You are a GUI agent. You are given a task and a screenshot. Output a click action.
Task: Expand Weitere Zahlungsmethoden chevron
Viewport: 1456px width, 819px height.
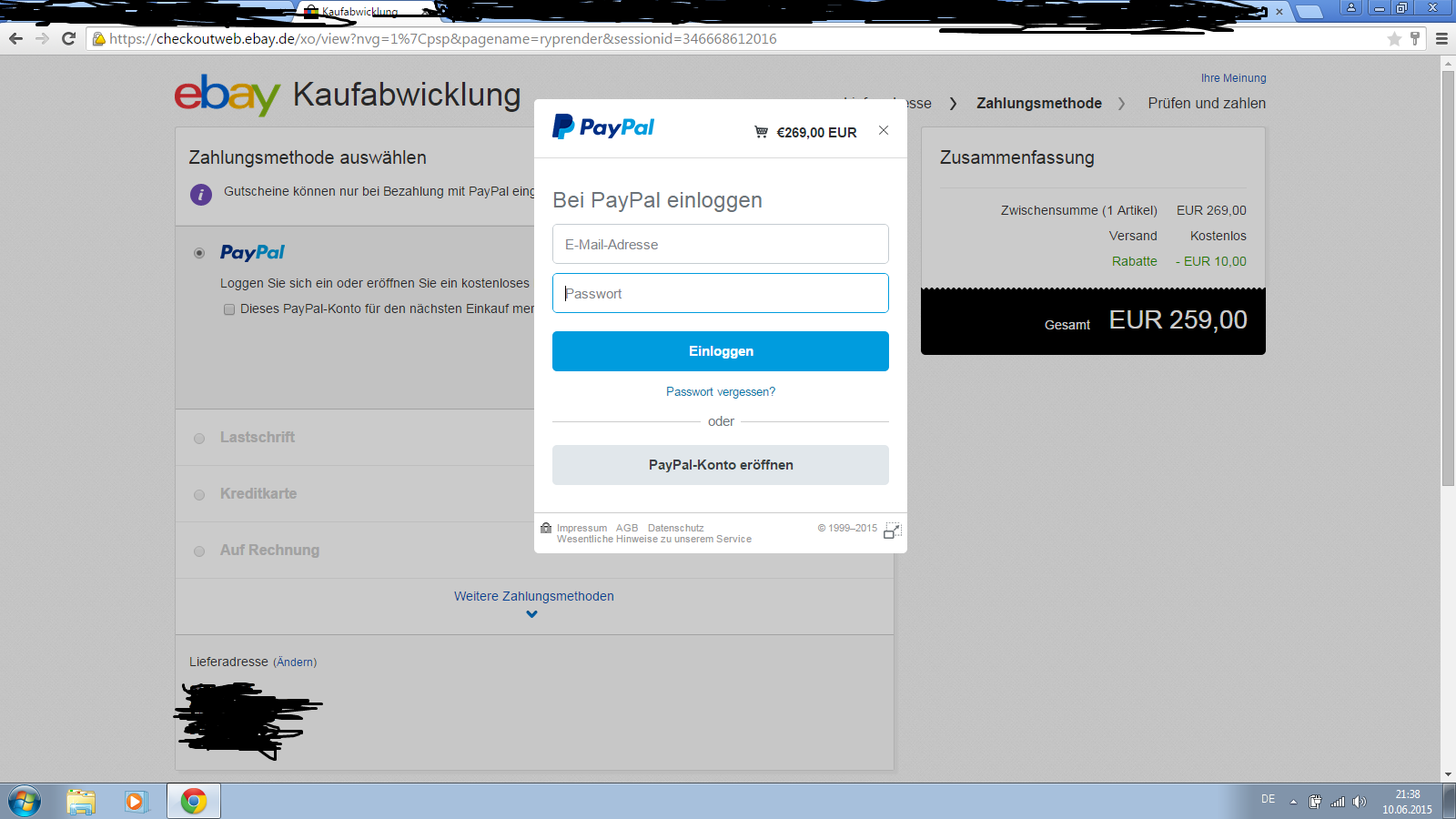(x=532, y=614)
